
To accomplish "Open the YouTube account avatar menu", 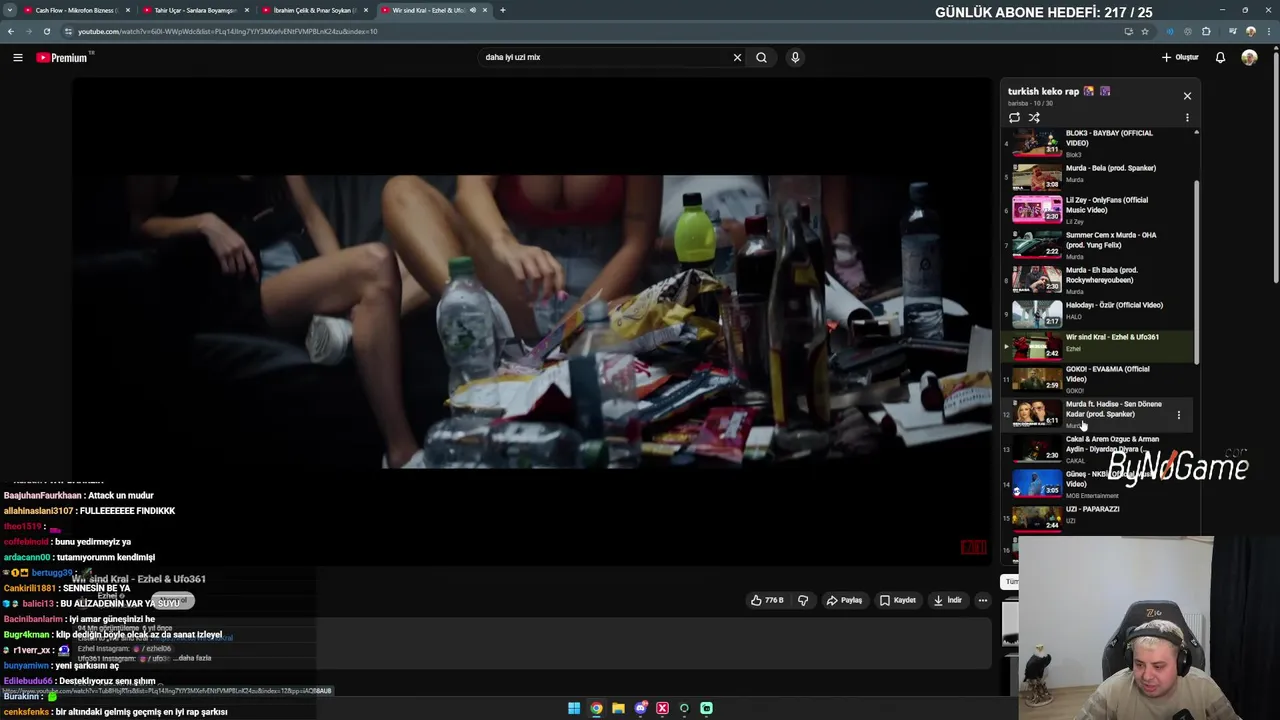I will click(x=1249, y=57).
